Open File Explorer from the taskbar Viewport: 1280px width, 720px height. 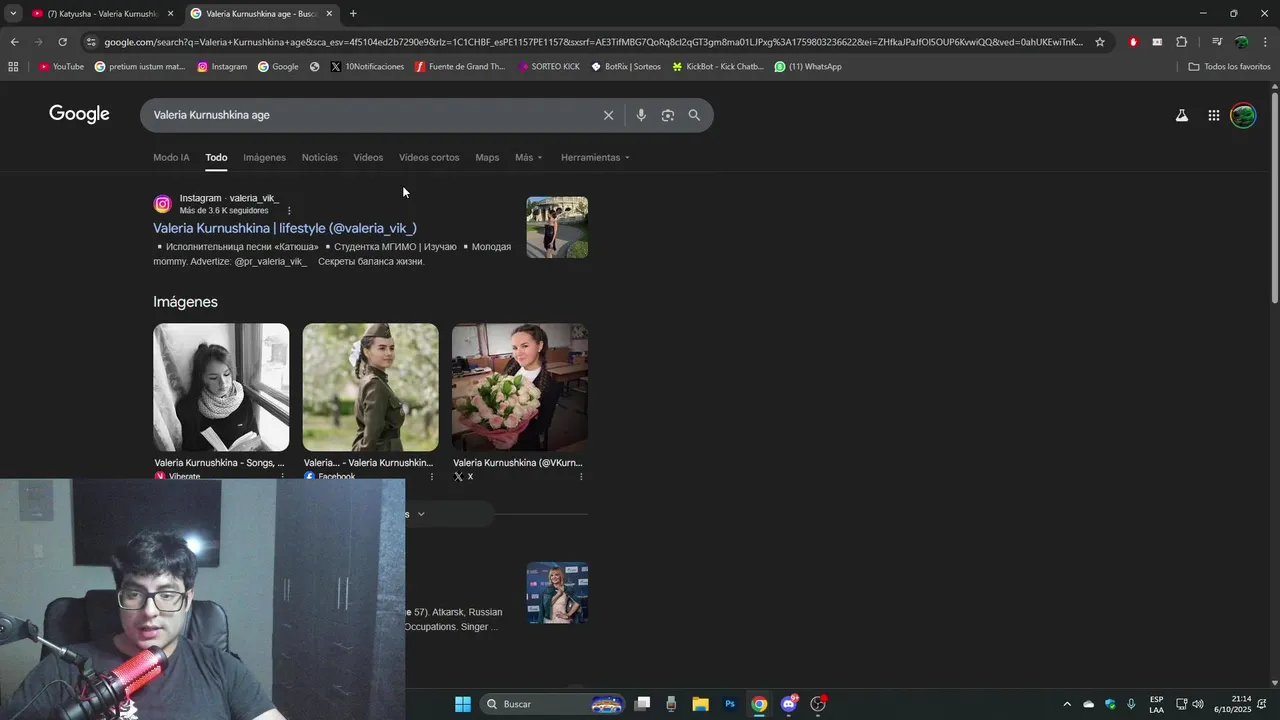pyautogui.click(x=700, y=704)
